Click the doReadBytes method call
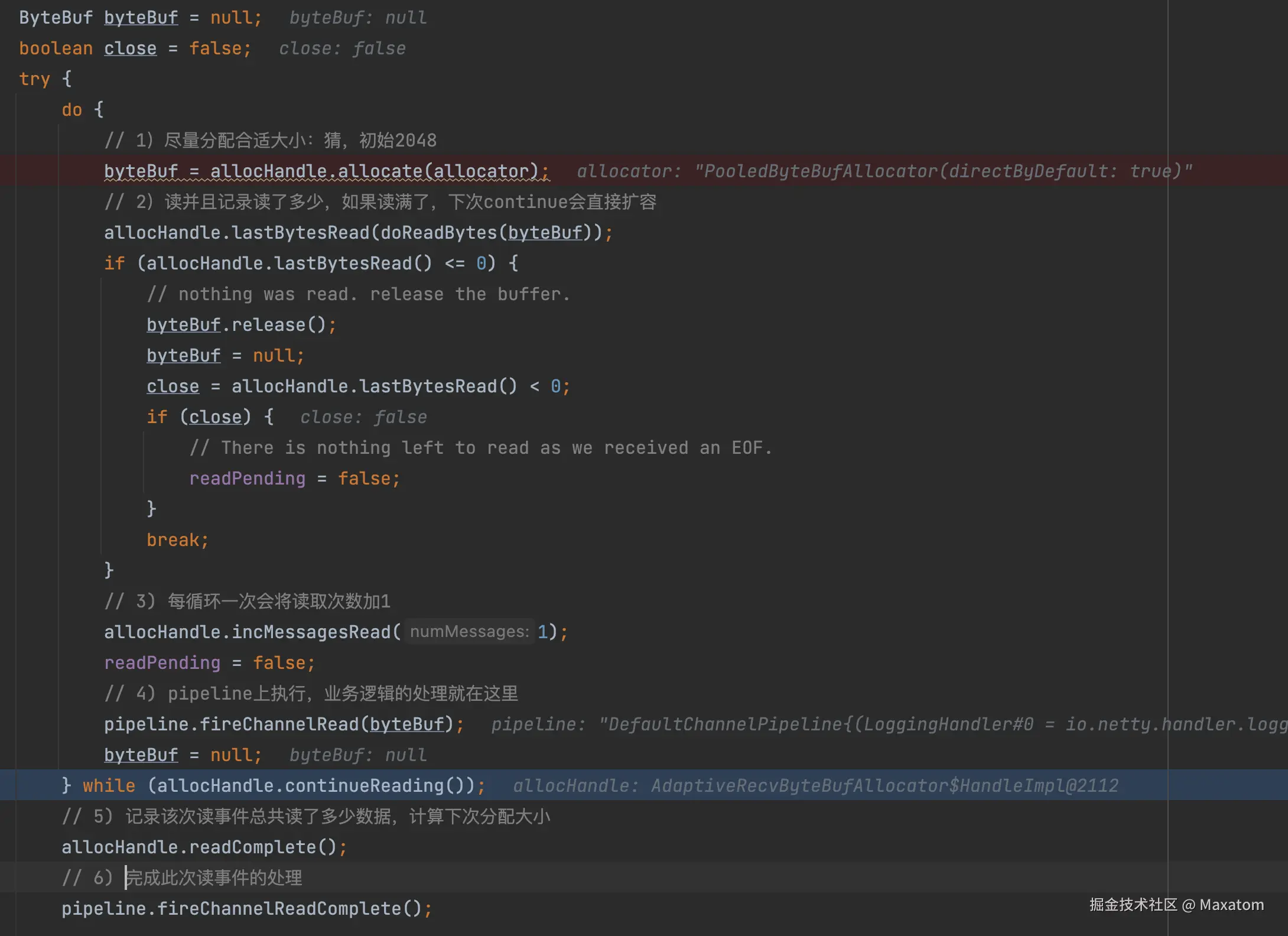The image size is (1288, 936). [x=438, y=233]
